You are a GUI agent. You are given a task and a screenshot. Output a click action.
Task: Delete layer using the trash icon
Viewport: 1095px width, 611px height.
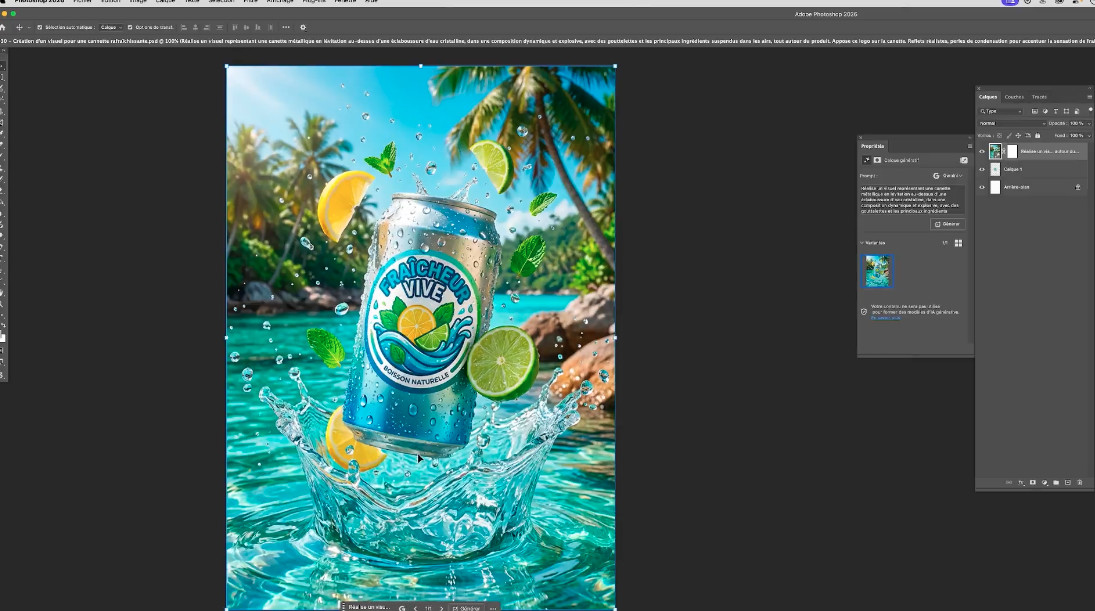click(x=1079, y=483)
